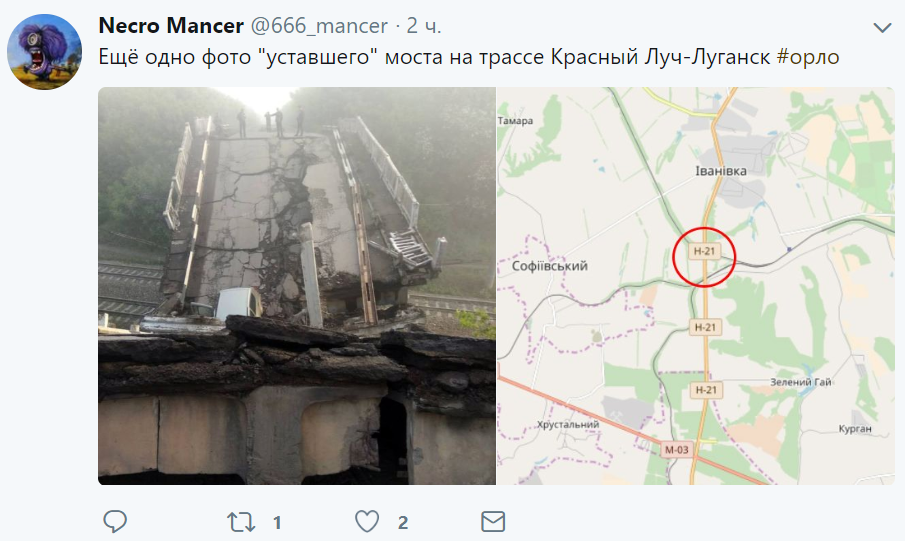Open the tweet options chevron menu
The height and width of the screenshot is (541, 905).
click(x=882, y=27)
